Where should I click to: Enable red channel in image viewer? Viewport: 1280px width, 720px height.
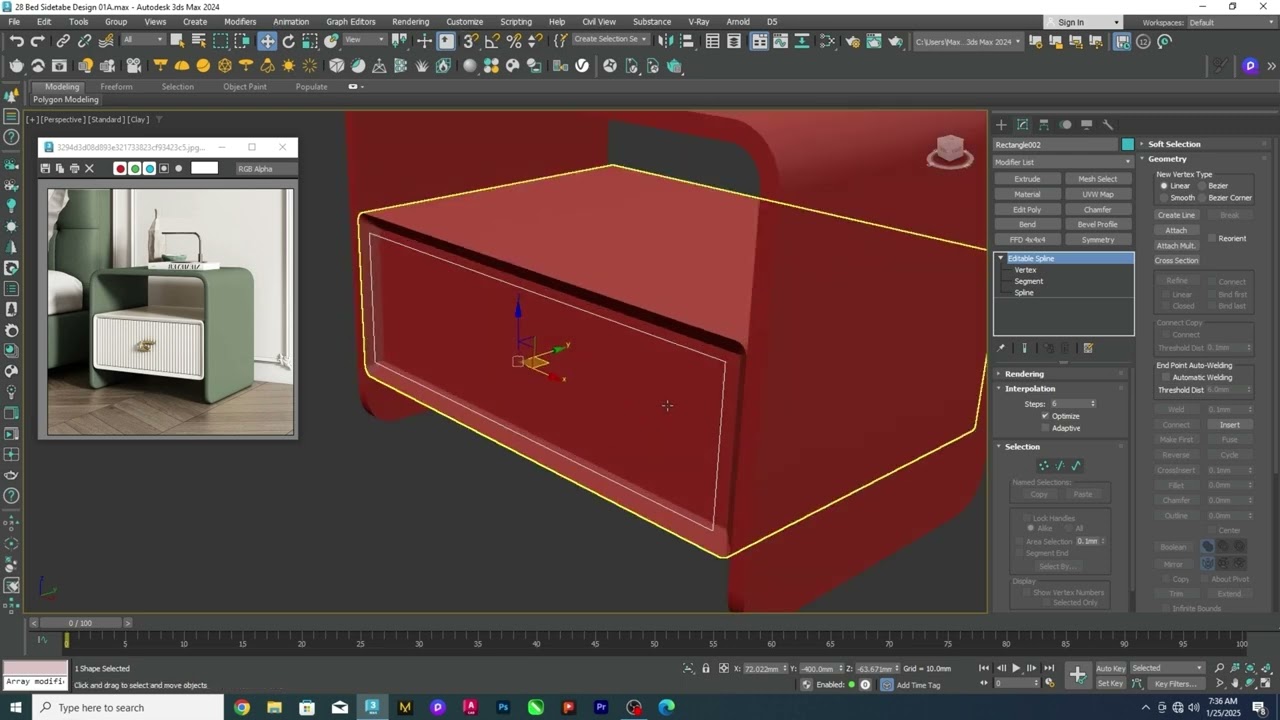pos(120,168)
